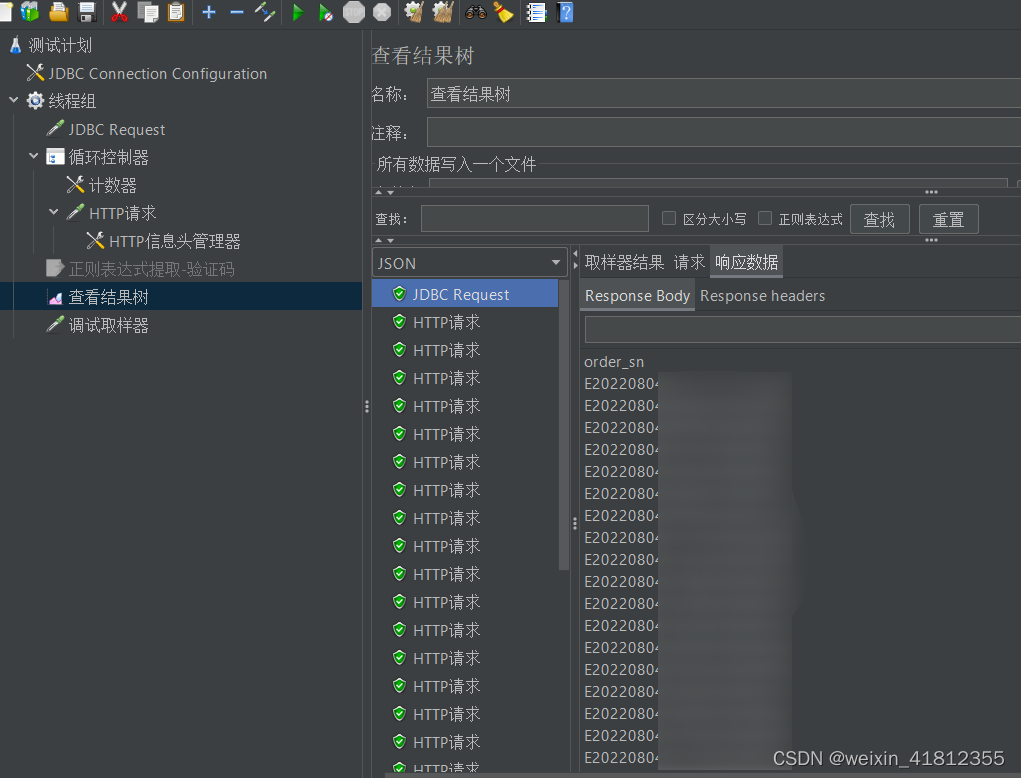Click inside the 查找 search input field
This screenshot has height=778, width=1021.
(534, 218)
